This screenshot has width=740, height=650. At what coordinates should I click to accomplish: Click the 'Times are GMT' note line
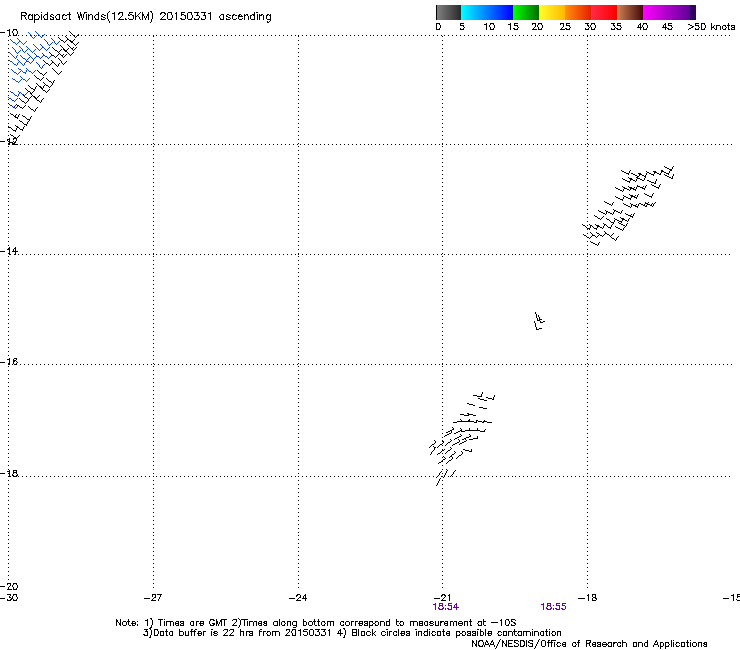[315, 623]
